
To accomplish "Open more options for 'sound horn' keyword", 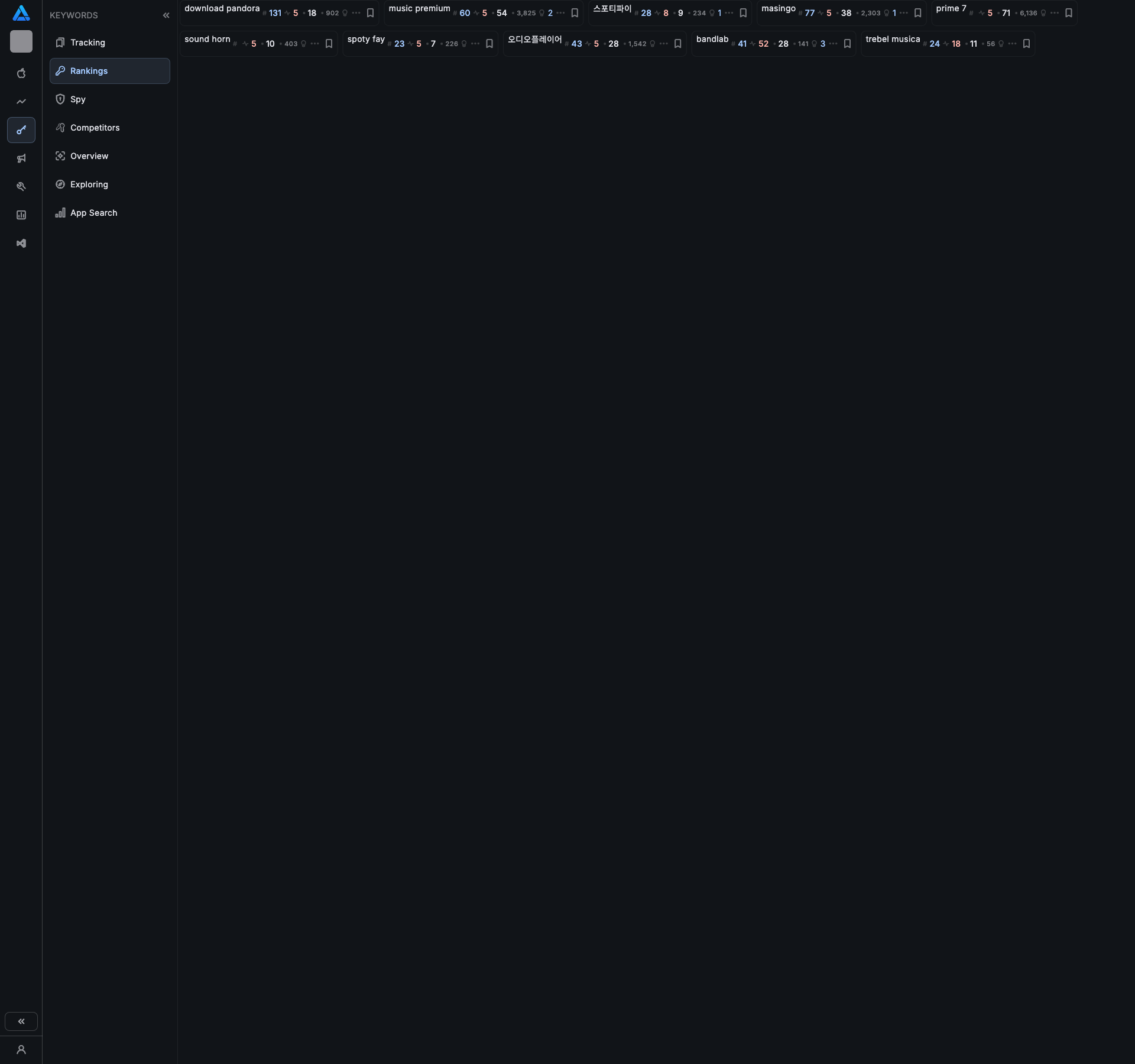I will coord(314,44).
